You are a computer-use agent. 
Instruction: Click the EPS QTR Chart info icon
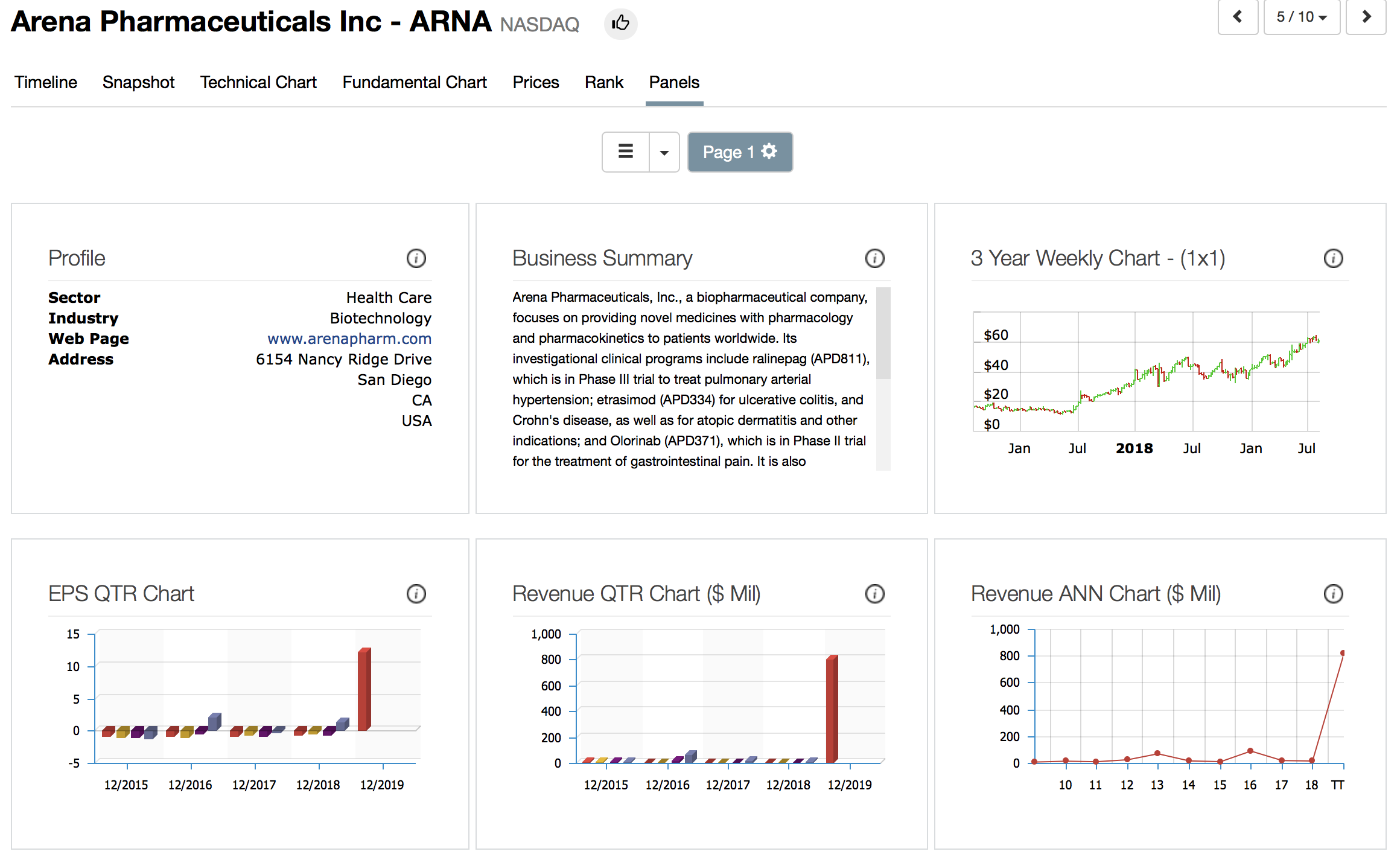coord(416,594)
